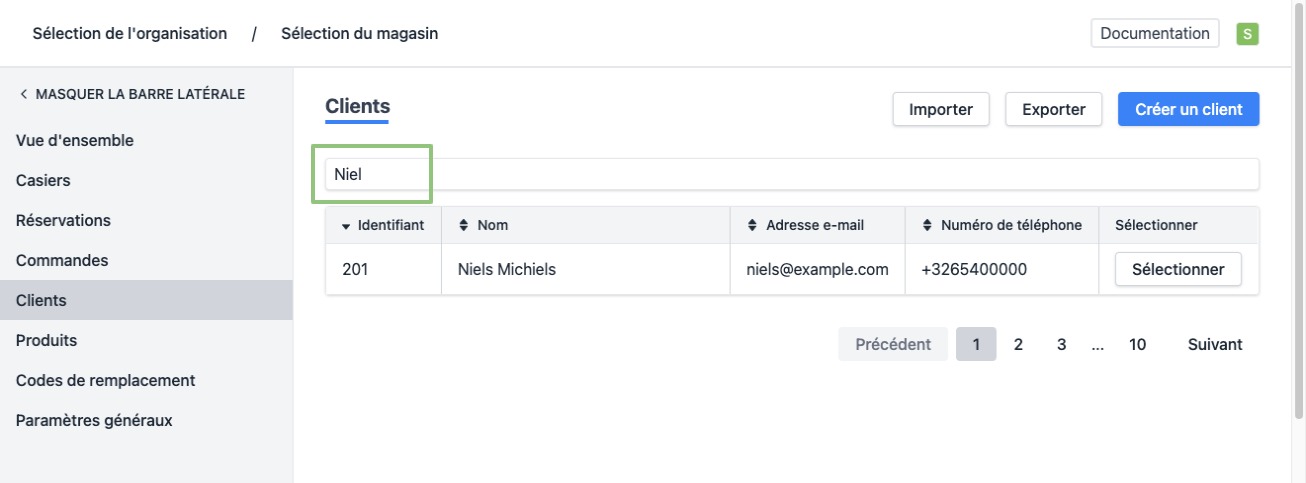Select the Niels Michiels client
Screen dimensions: 1306x483
coord(1177,269)
